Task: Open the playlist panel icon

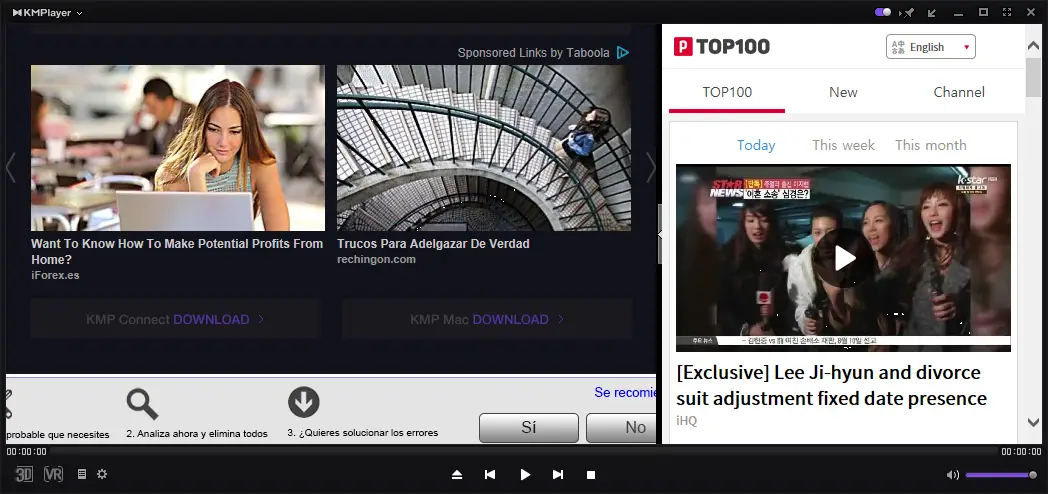Action: (x=82, y=474)
